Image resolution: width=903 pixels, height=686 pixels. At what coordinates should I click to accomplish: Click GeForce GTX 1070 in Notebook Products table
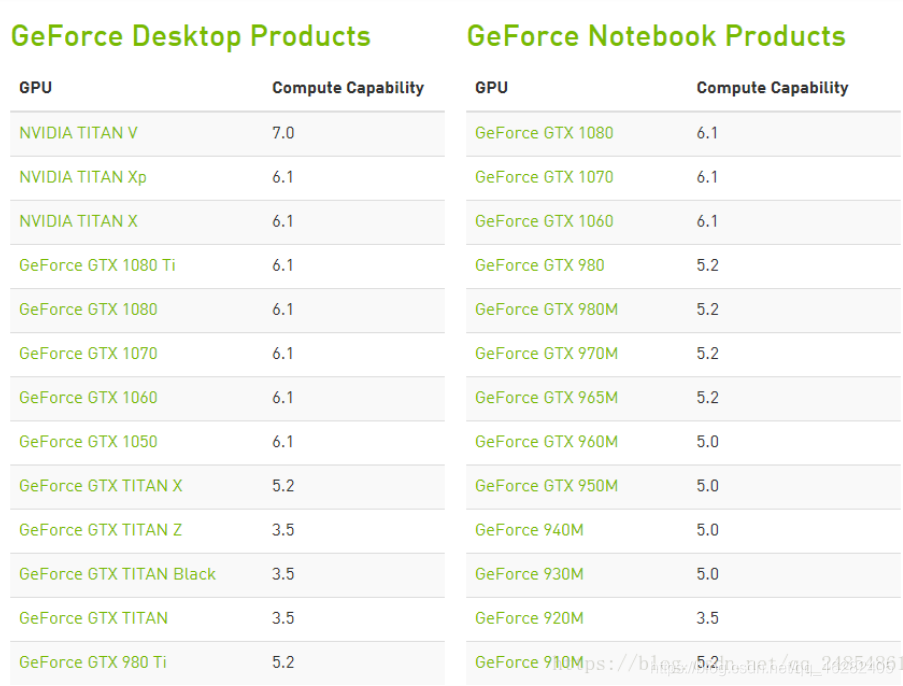pos(544,177)
